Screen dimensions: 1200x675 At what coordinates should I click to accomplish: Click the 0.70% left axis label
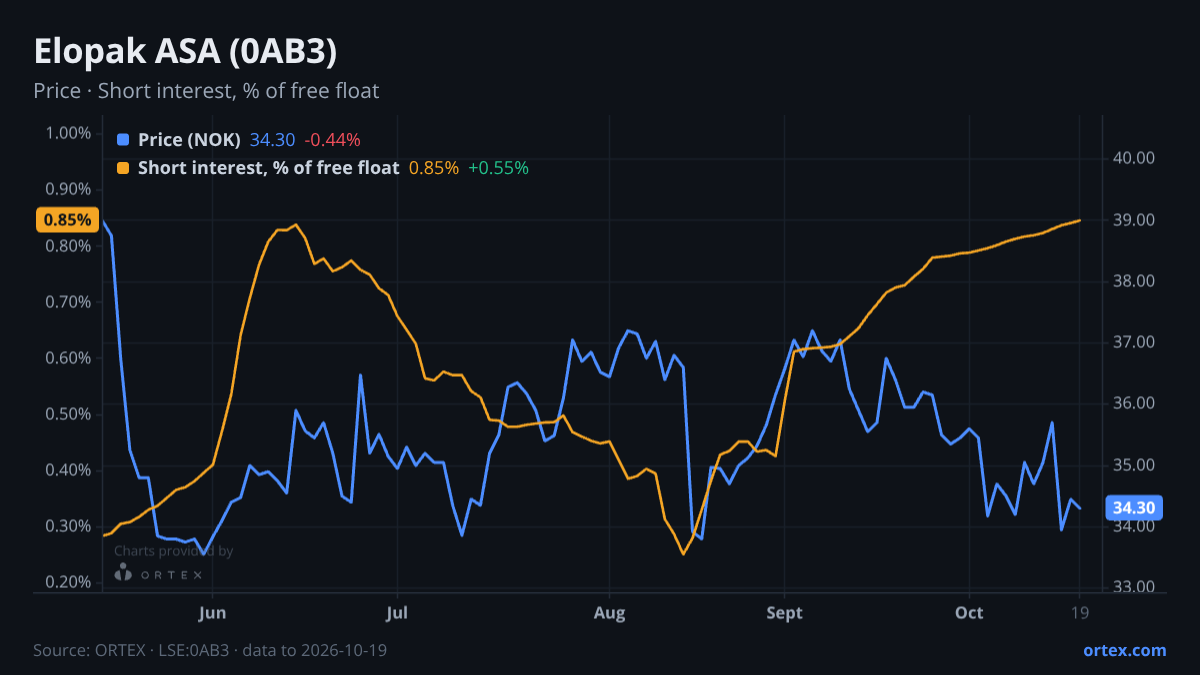[69, 302]
